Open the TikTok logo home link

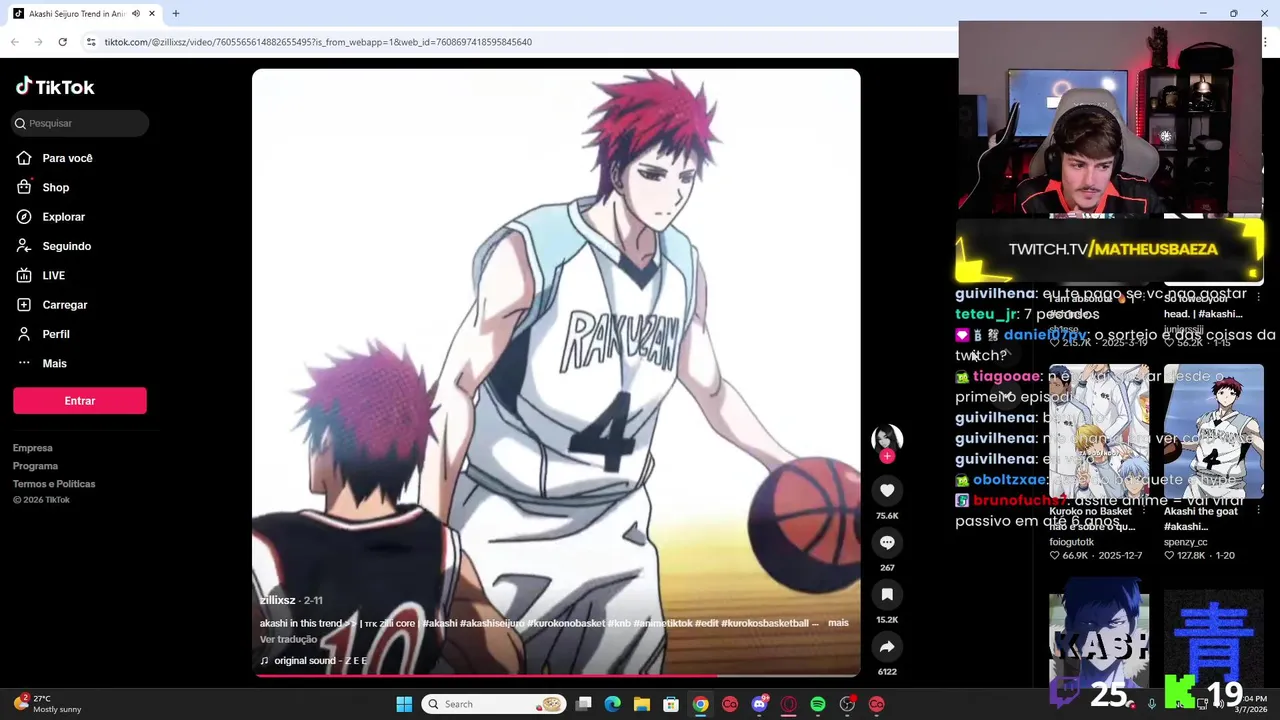pyautogui.click(x=55, y=87)
